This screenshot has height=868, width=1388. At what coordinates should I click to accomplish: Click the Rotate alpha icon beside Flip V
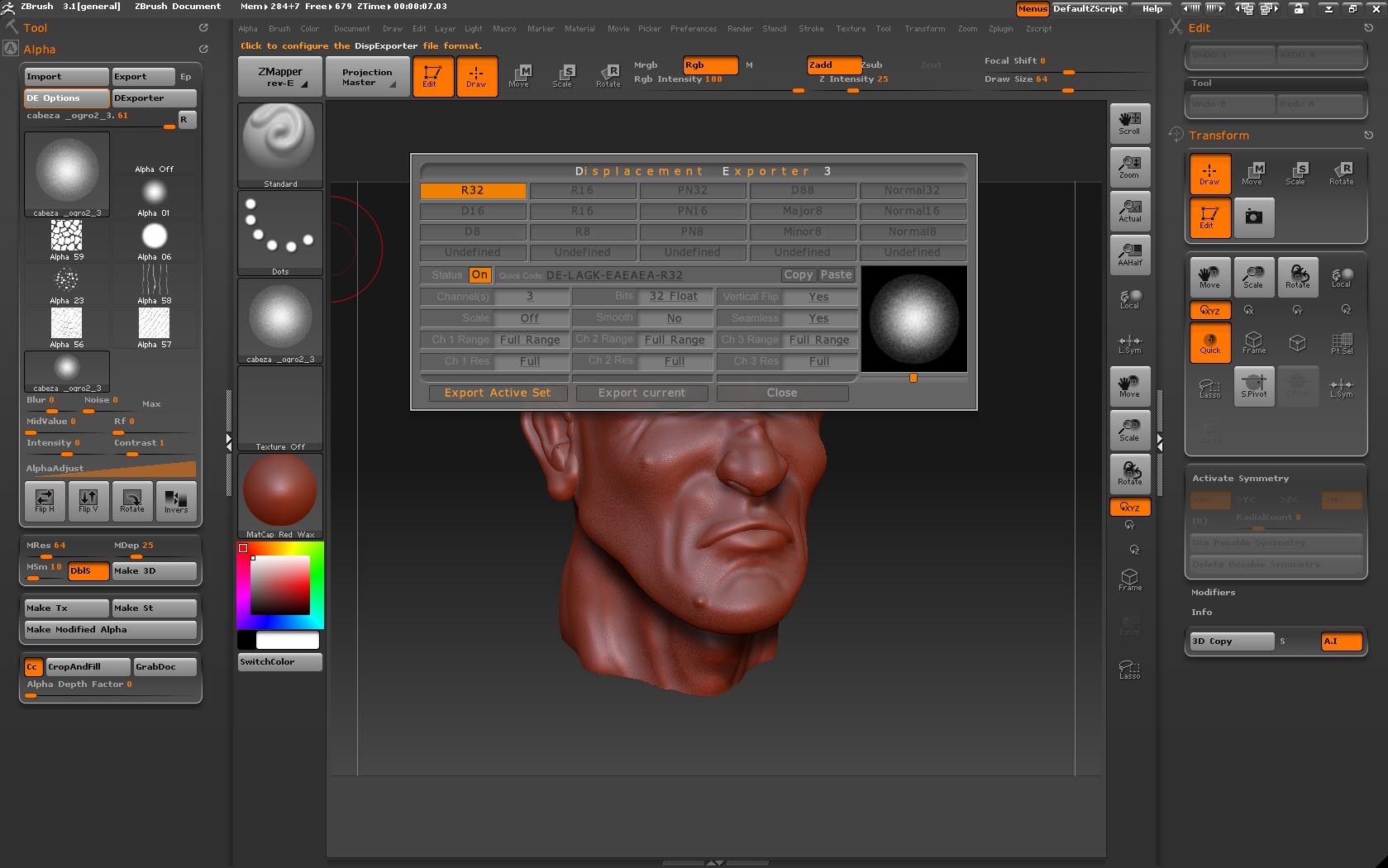pos(132,501)
